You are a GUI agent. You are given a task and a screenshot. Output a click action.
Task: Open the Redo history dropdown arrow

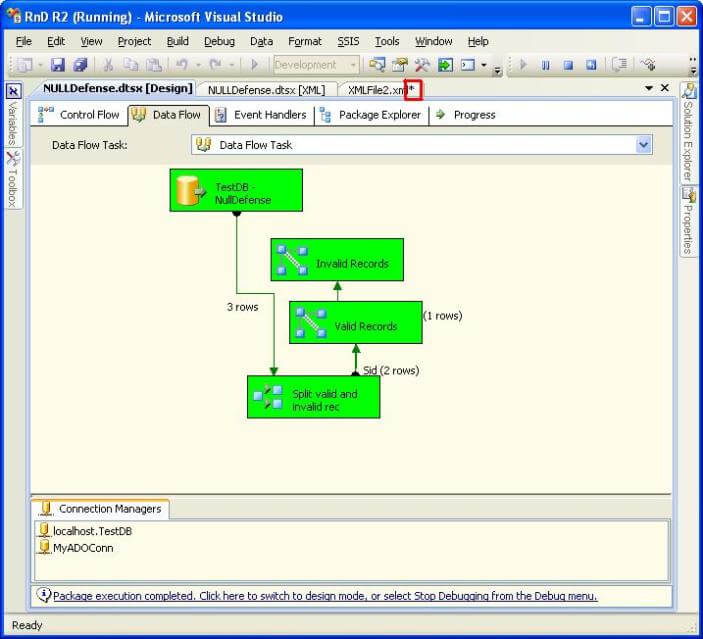[x=232, y=65]
